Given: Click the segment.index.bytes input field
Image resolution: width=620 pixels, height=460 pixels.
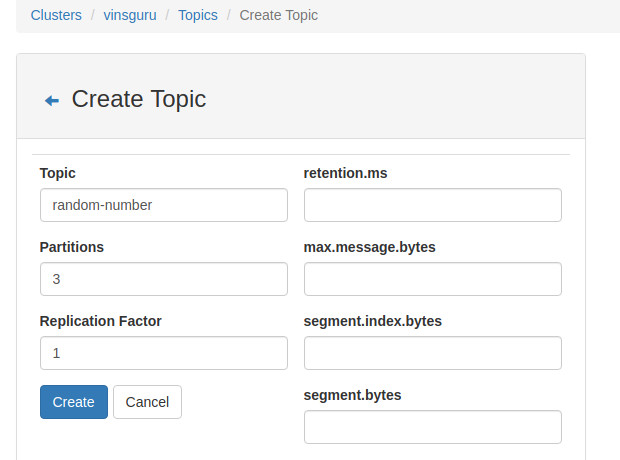Looking at the screenshot, I should [x=432, y=353].
